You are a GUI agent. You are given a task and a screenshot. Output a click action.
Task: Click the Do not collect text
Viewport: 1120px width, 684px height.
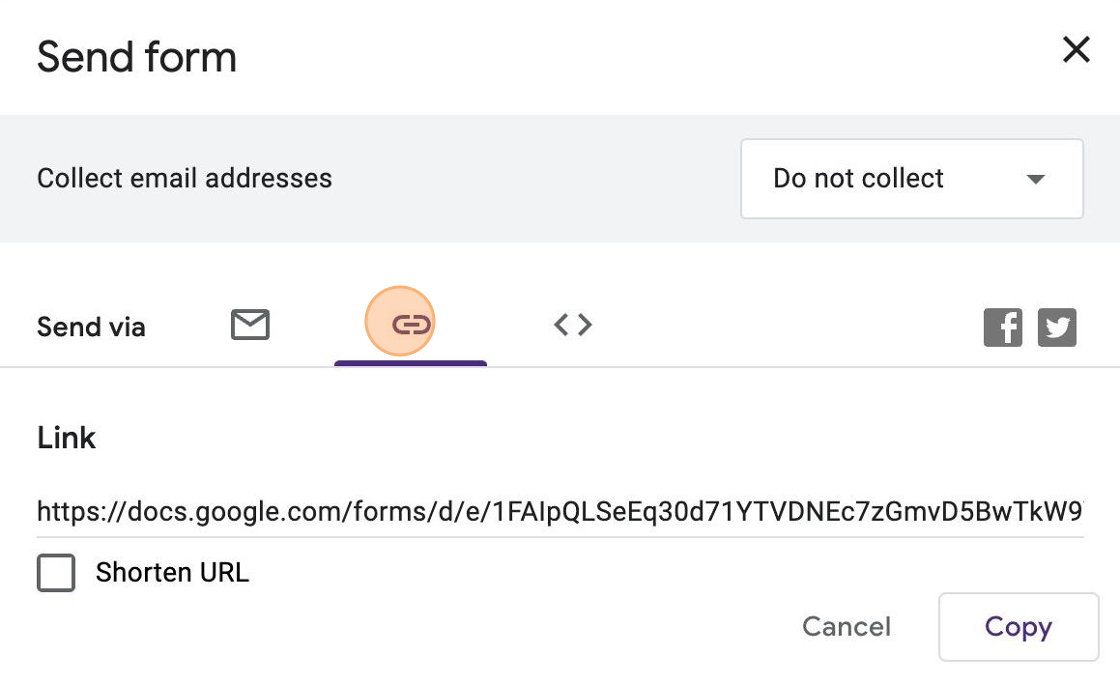858,179
